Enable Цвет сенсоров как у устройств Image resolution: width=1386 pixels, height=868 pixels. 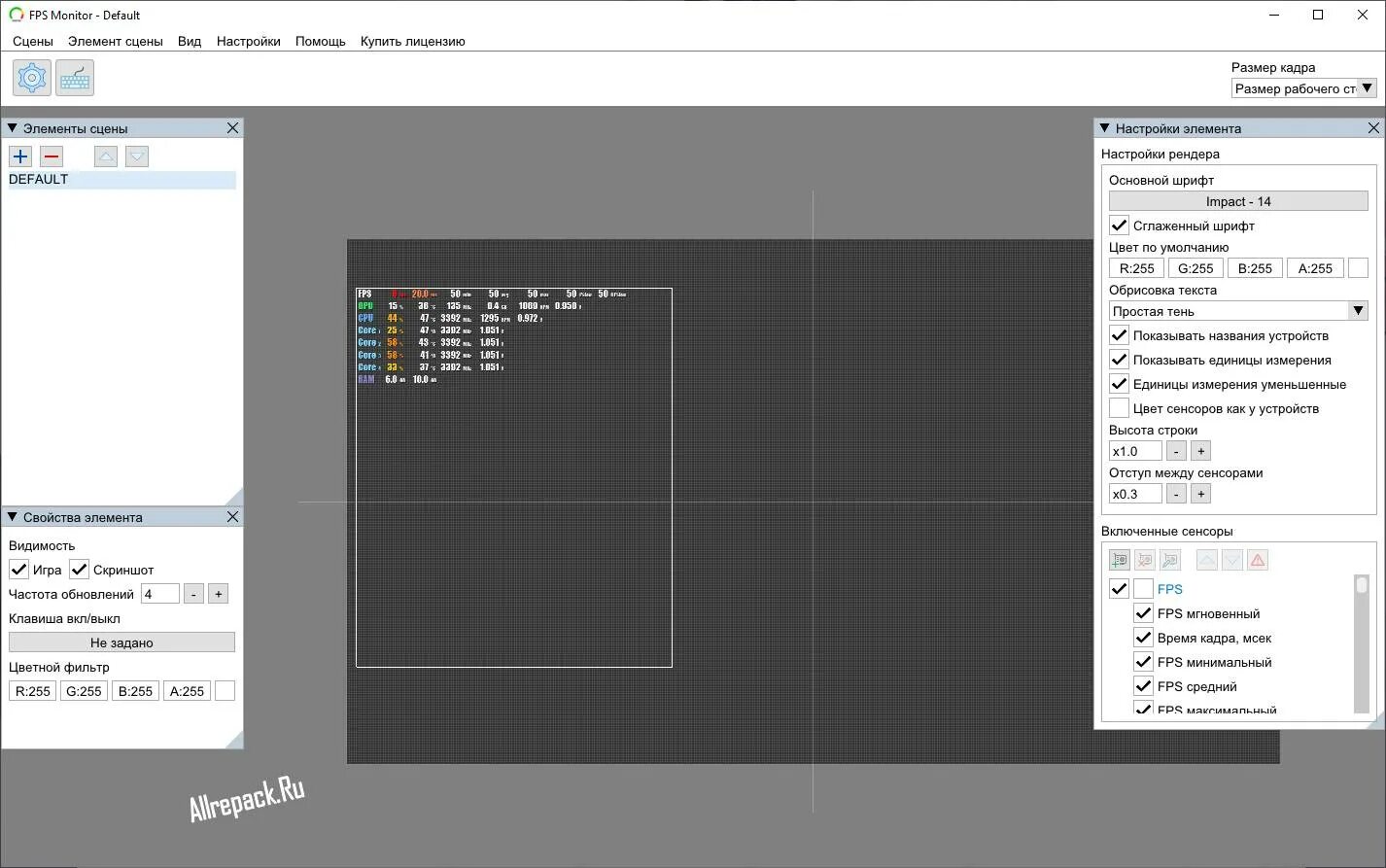point(1119,408)
